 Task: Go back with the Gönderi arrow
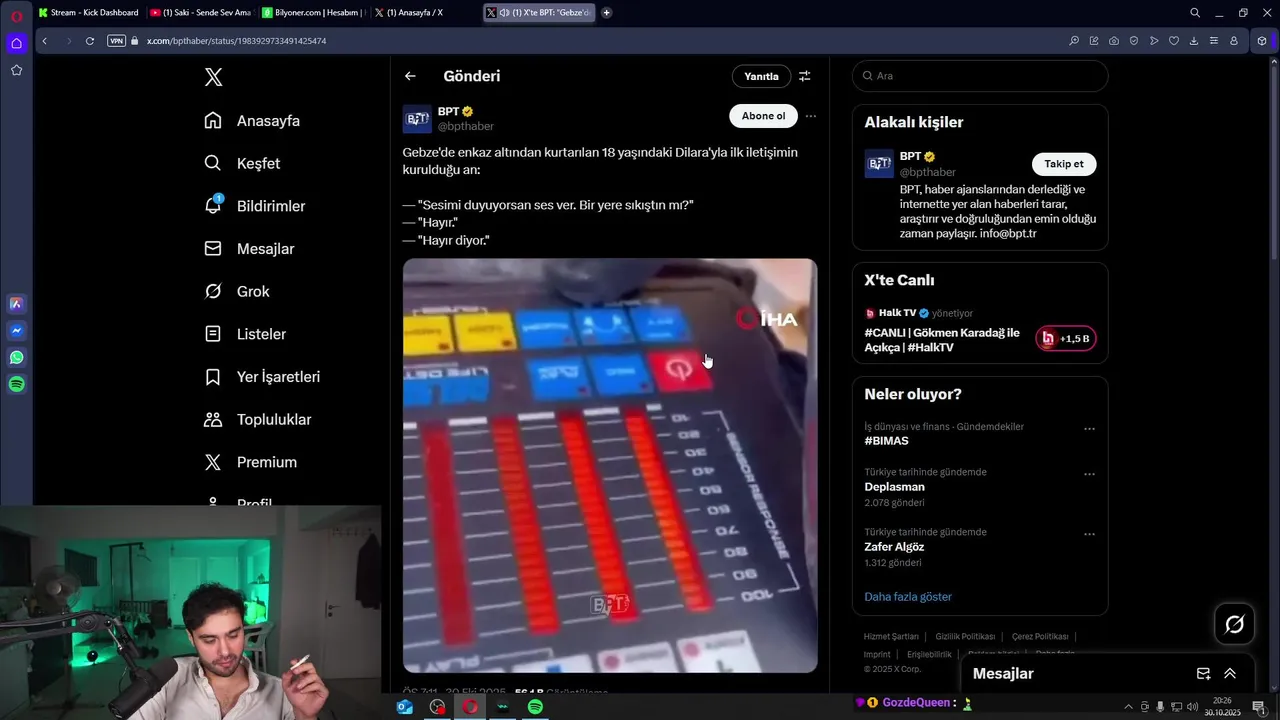point(410,76)
